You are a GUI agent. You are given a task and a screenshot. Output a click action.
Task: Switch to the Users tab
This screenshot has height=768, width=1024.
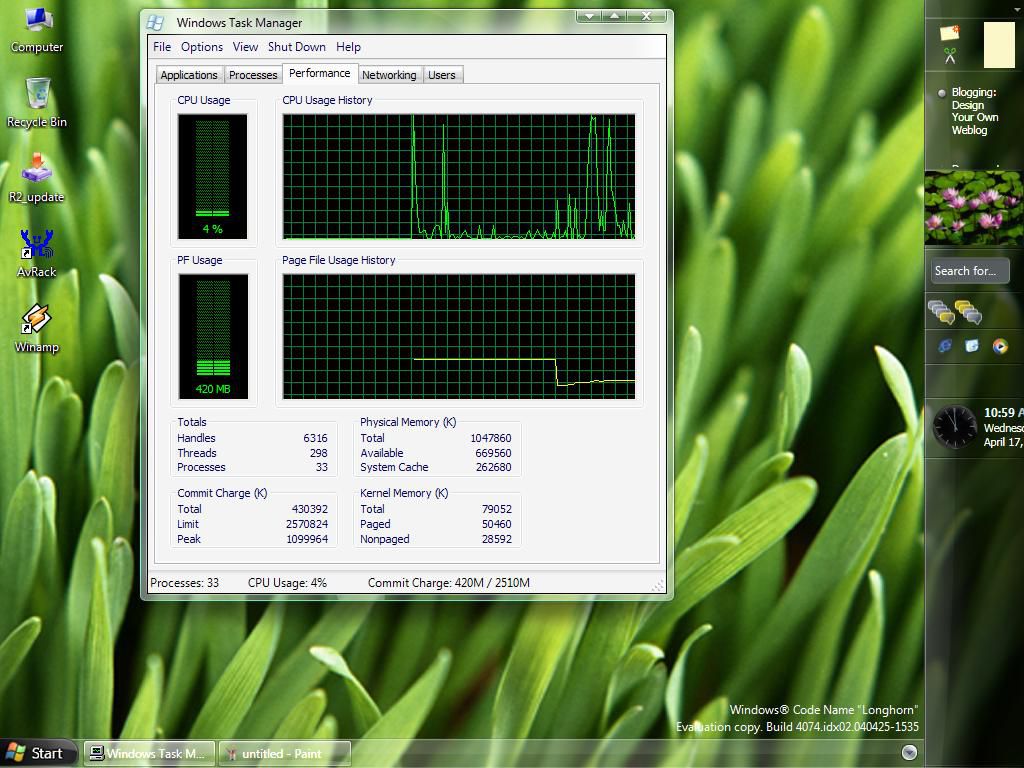click(441, 75)
